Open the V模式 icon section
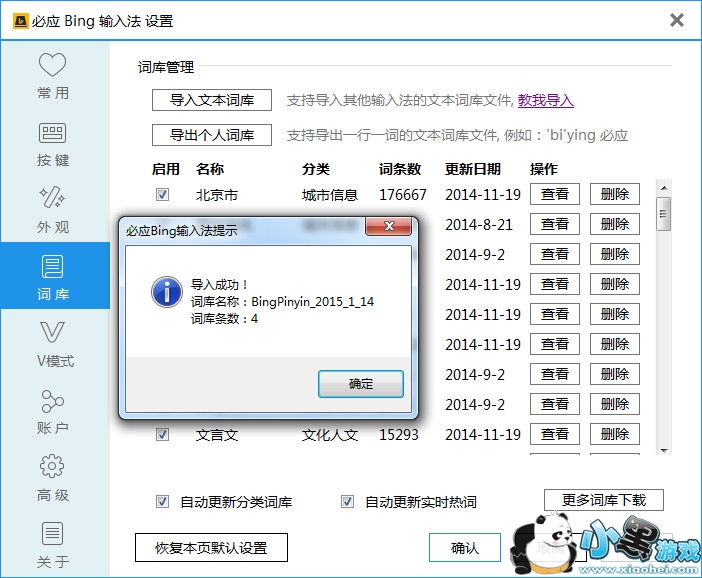The width and height of the screenshot is (702, 578). pos(52,332)
